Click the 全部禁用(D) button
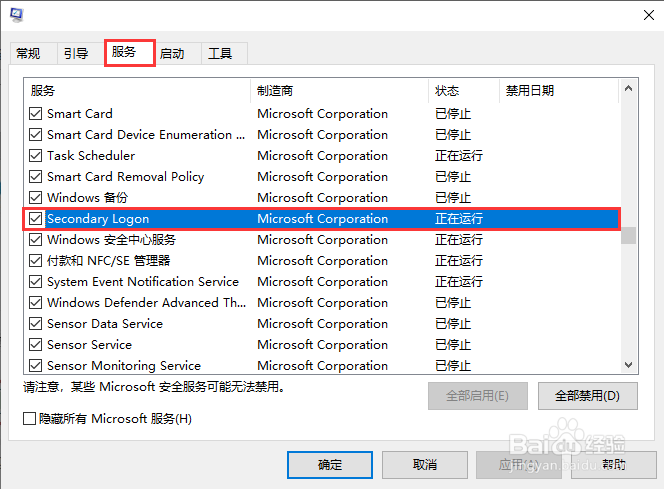Image resolution: width=664 pixels, height=489 pixels. [x=588, y=396]
